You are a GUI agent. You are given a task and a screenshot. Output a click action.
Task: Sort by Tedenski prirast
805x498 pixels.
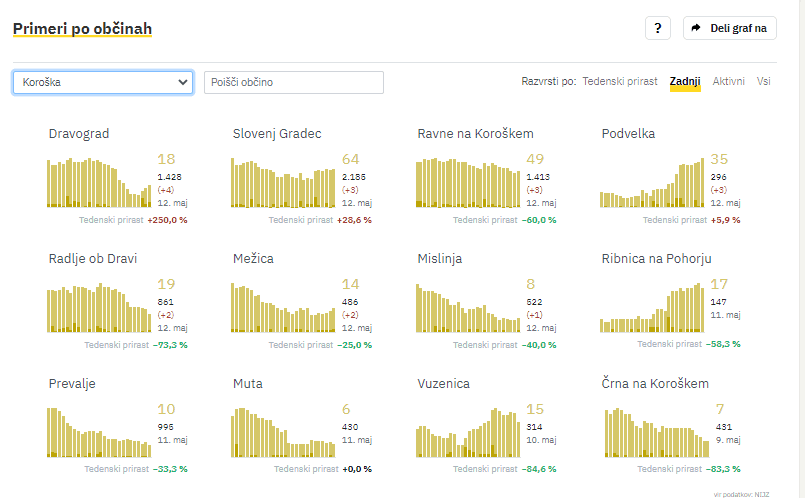pos(620,81)
